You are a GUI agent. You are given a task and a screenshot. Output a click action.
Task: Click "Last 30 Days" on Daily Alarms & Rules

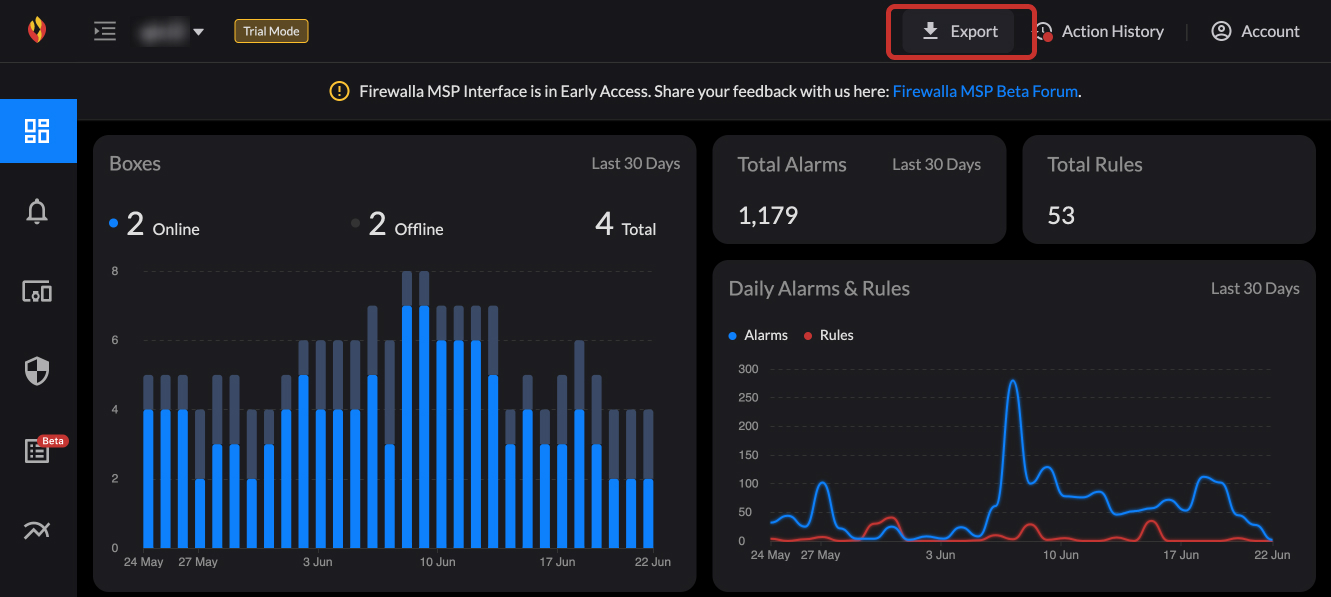click(x=1255, y=288)
